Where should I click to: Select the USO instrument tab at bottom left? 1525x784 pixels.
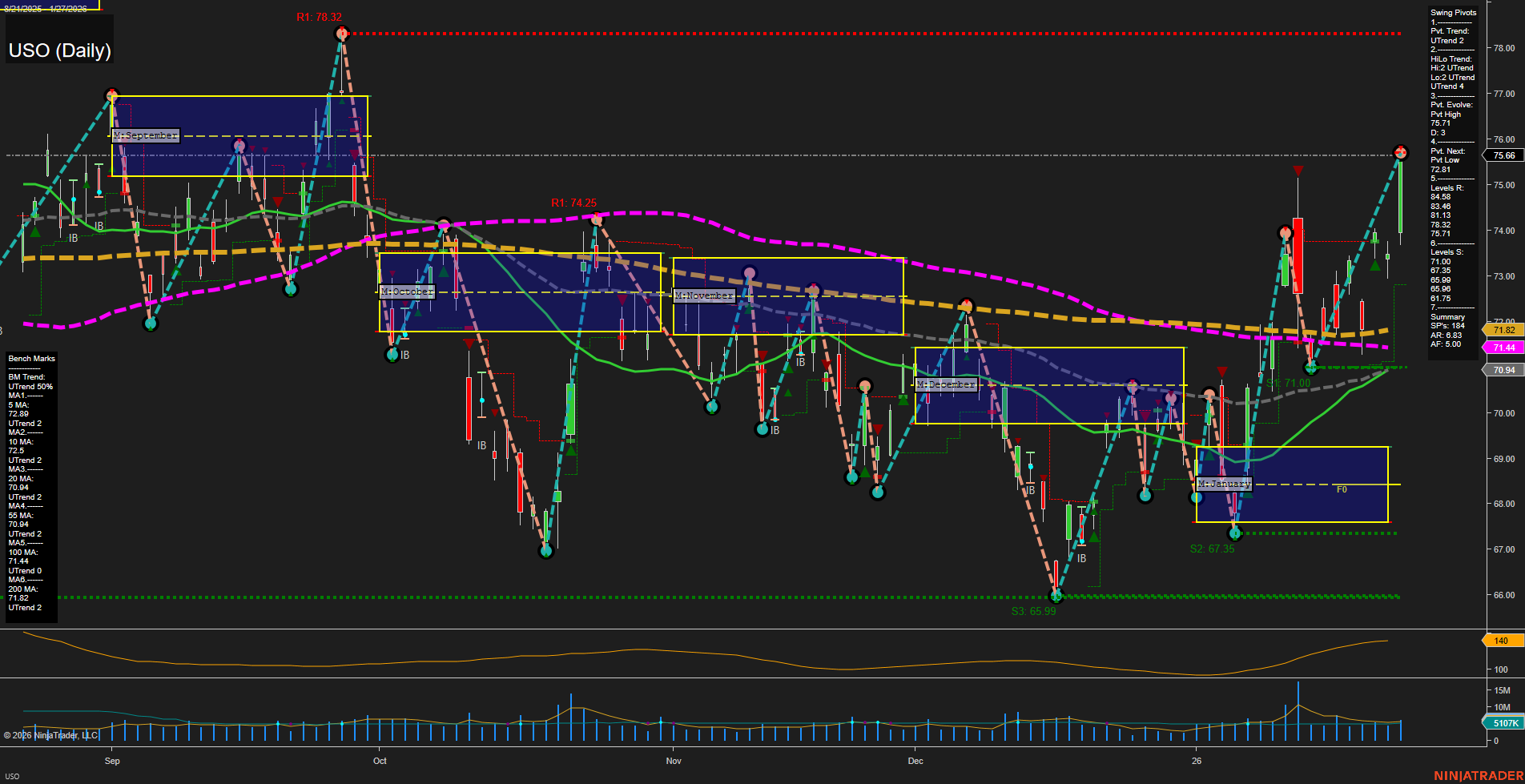click(14, 775)
